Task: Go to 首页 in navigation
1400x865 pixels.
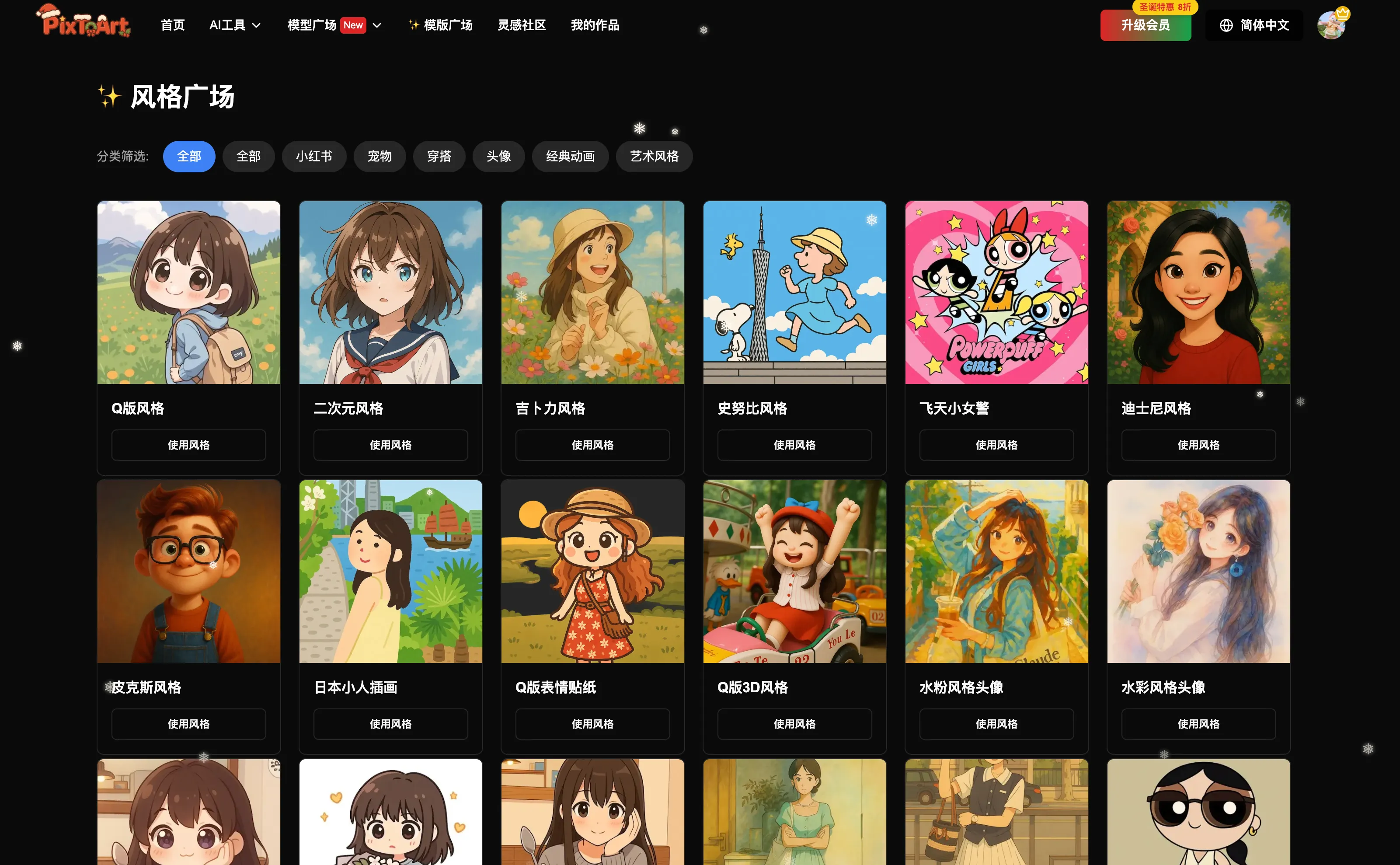Action: (x=173, y=25)
